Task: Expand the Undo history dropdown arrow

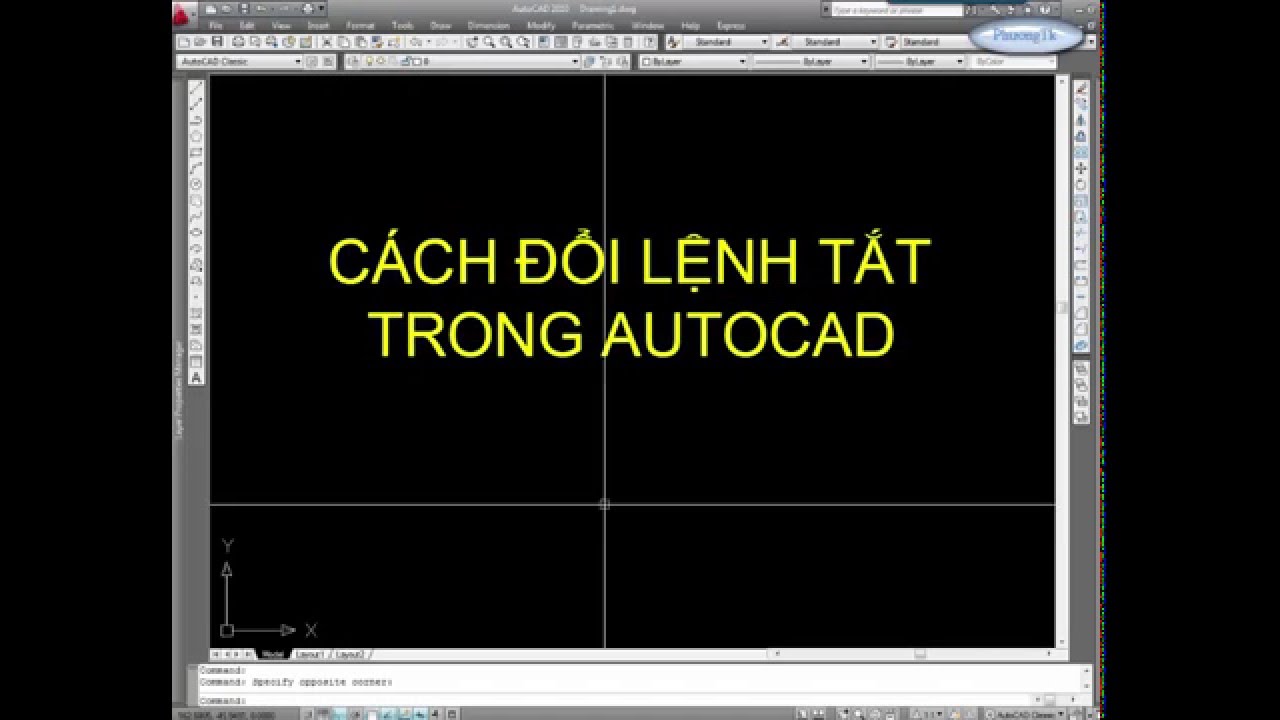Action: (x=428, y=42)
